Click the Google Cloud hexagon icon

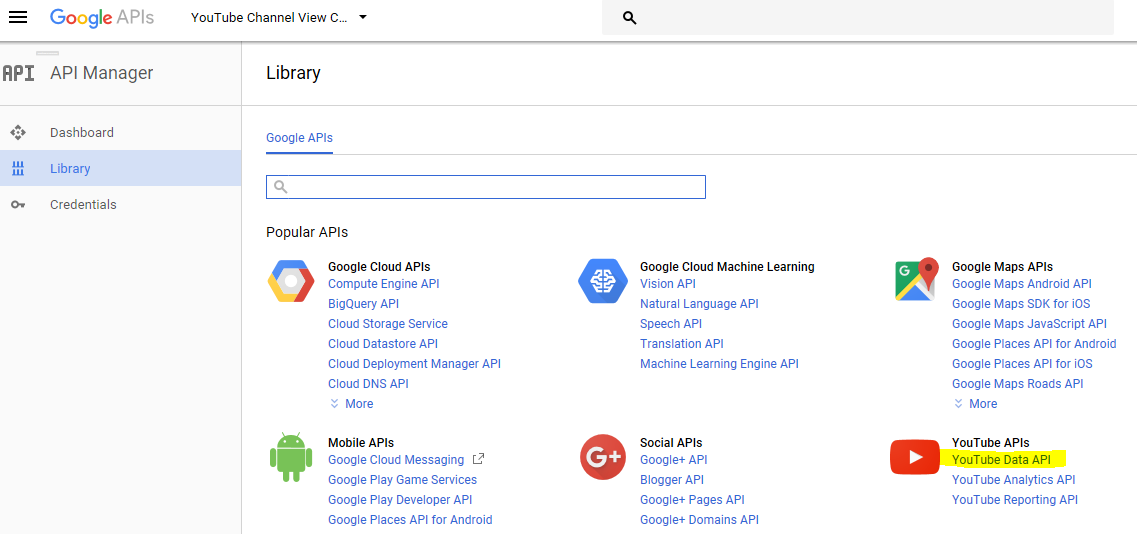(x=291, y=281)
